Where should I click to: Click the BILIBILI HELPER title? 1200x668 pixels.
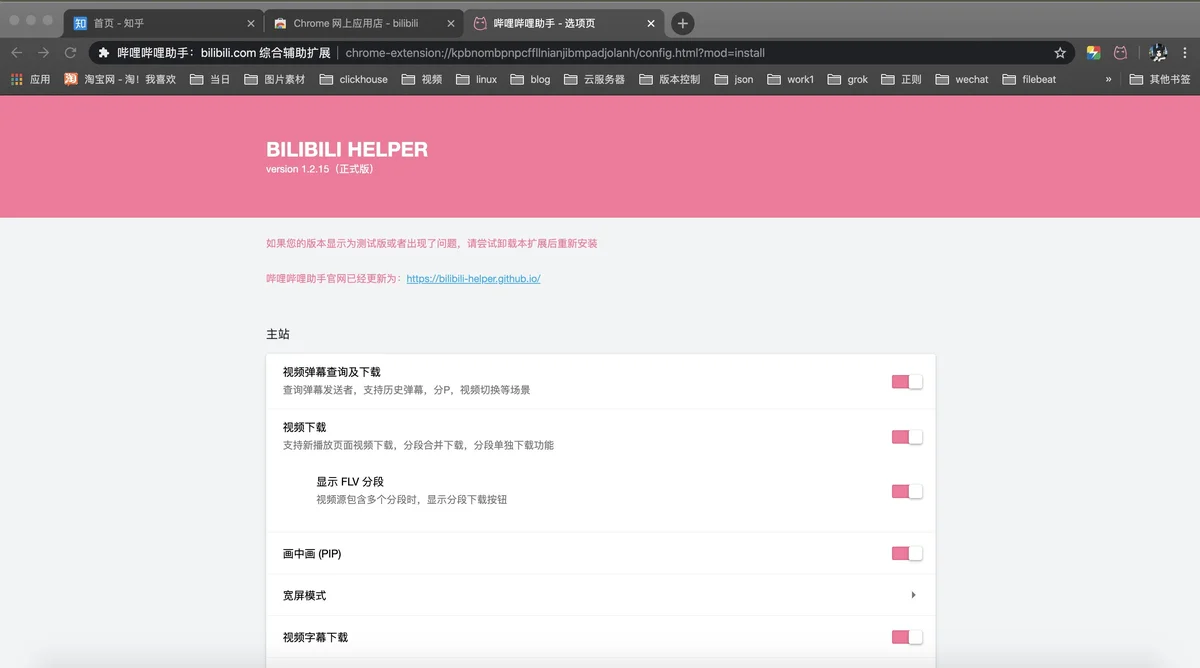[x=347, y=150]
